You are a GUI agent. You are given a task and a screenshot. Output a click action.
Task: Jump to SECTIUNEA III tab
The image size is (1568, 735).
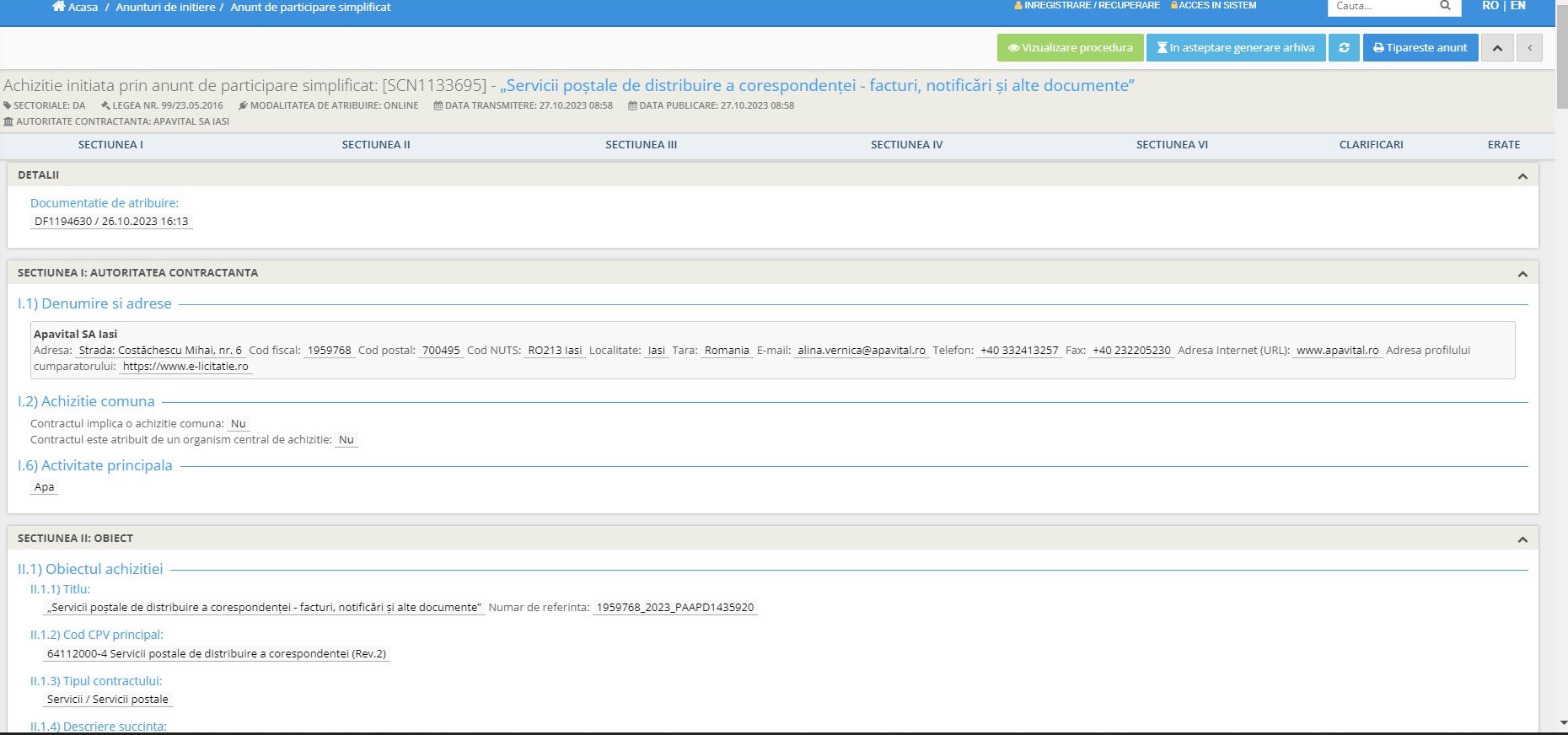[x=642, y=145]
